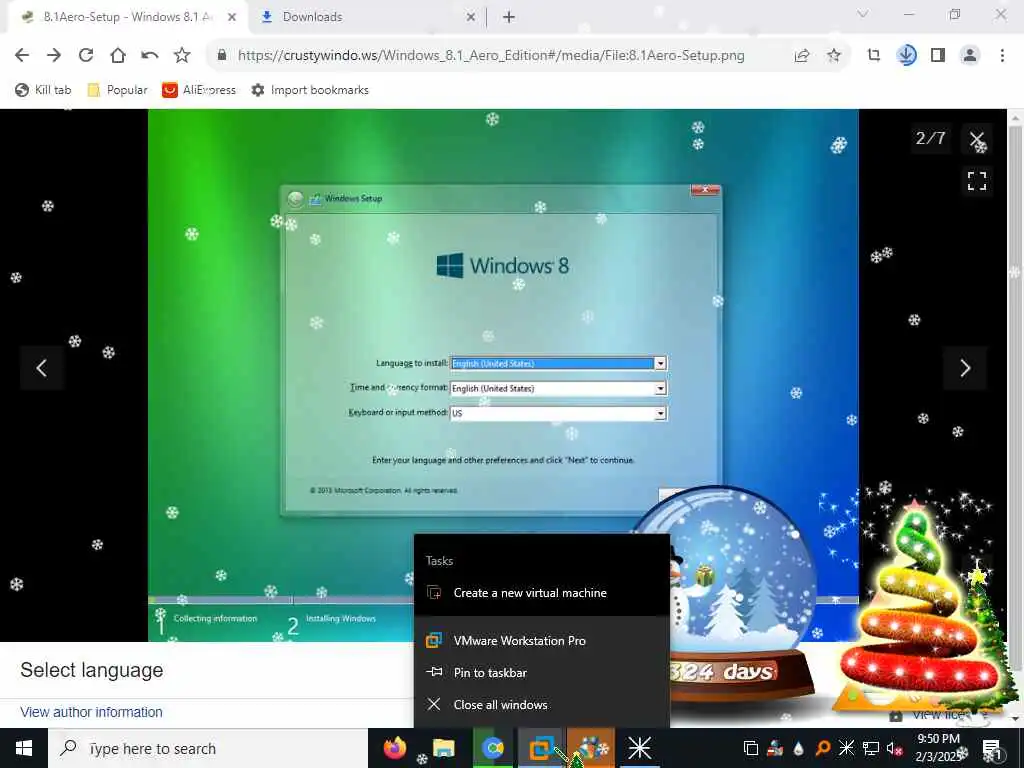Click the address bar URL
Image resolution: width=1024 pixels, height=768 pixels.
tap(491, 56)
